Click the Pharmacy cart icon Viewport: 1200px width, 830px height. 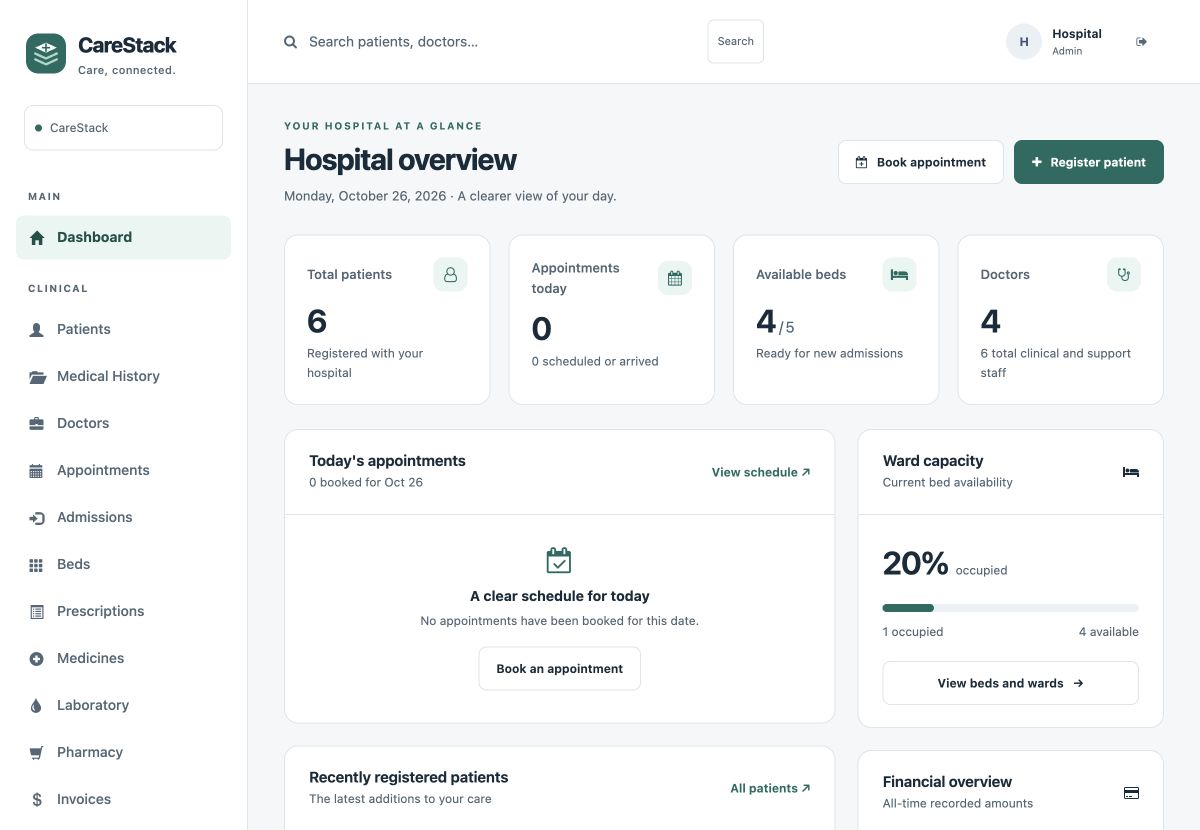37,753
